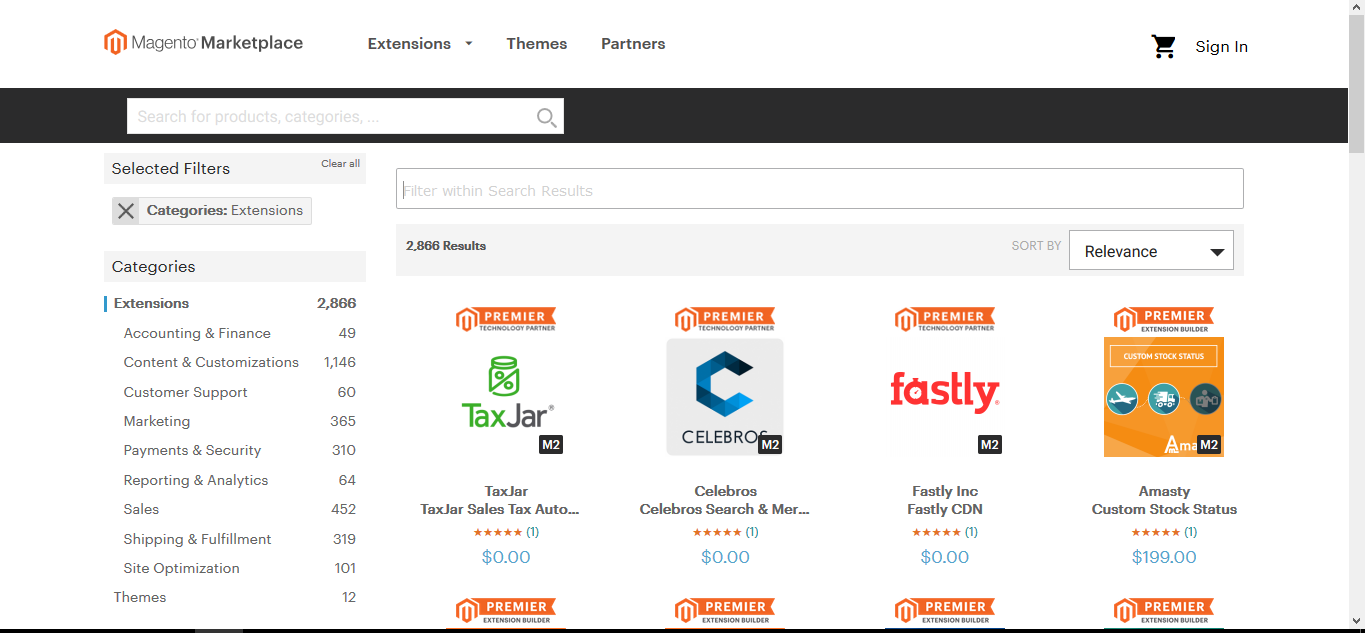Click the Magento Marketplace logo
Viewport: 1365px width, 633px height.
(x=203, y=43)
